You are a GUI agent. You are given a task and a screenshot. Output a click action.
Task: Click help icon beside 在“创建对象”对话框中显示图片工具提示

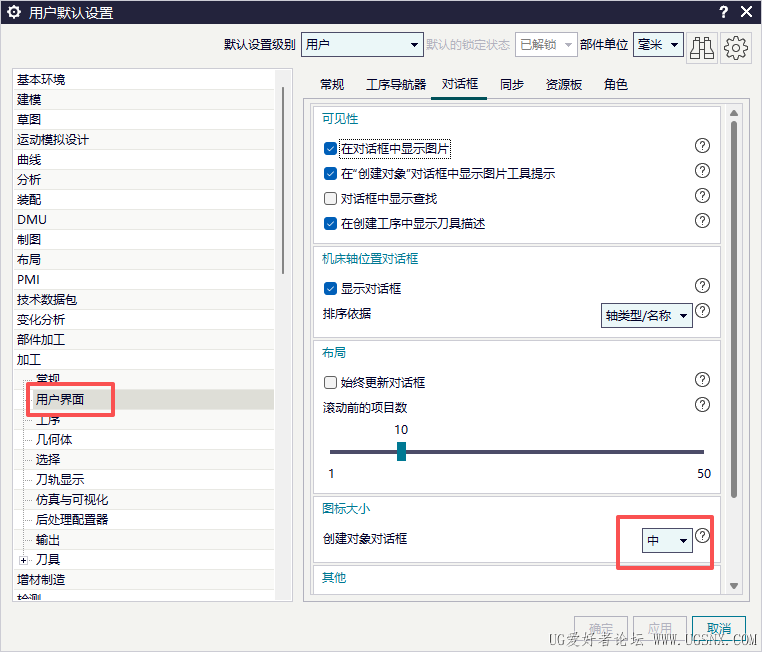(702, 171)
